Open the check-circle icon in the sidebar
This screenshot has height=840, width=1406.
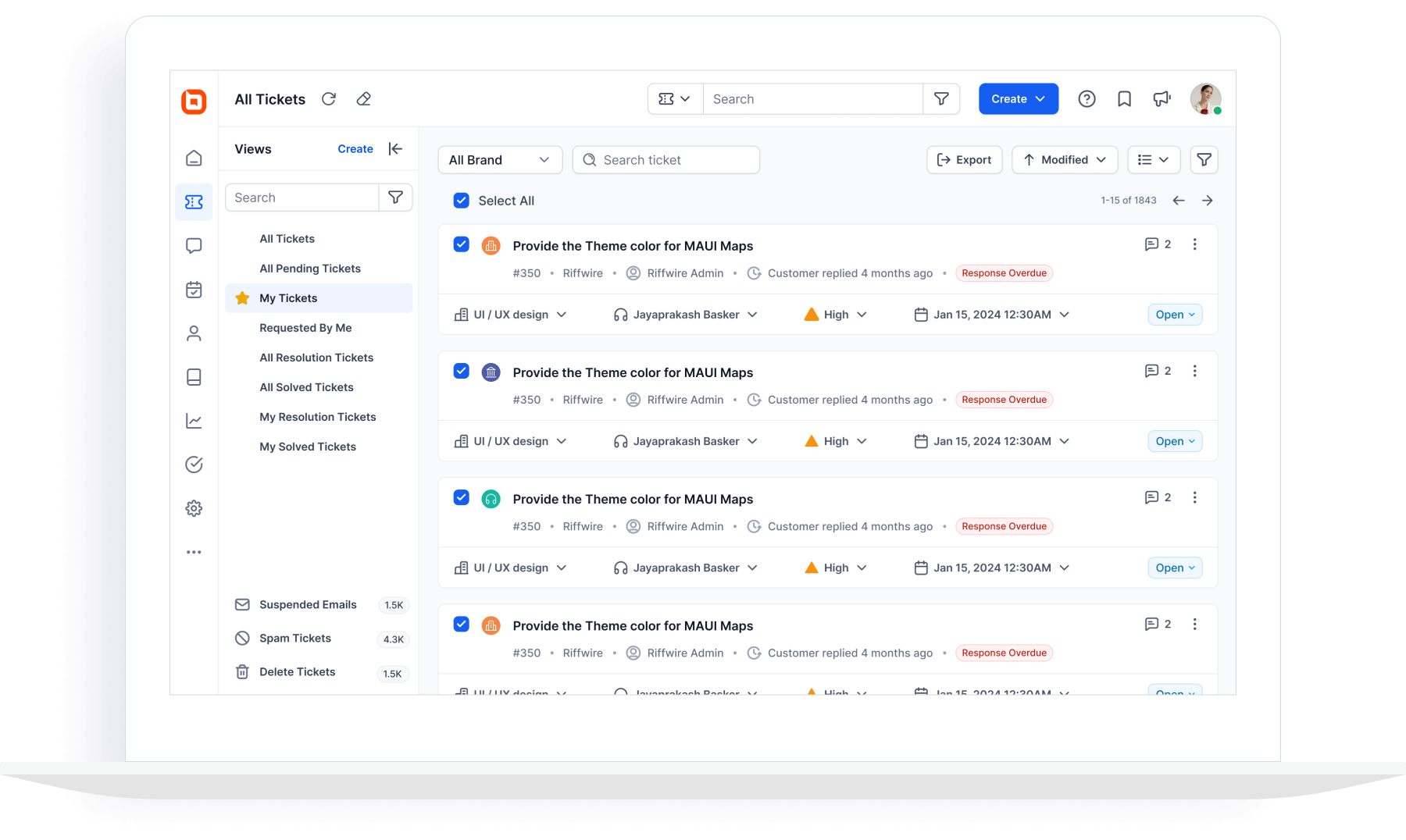tap(194, 464)
